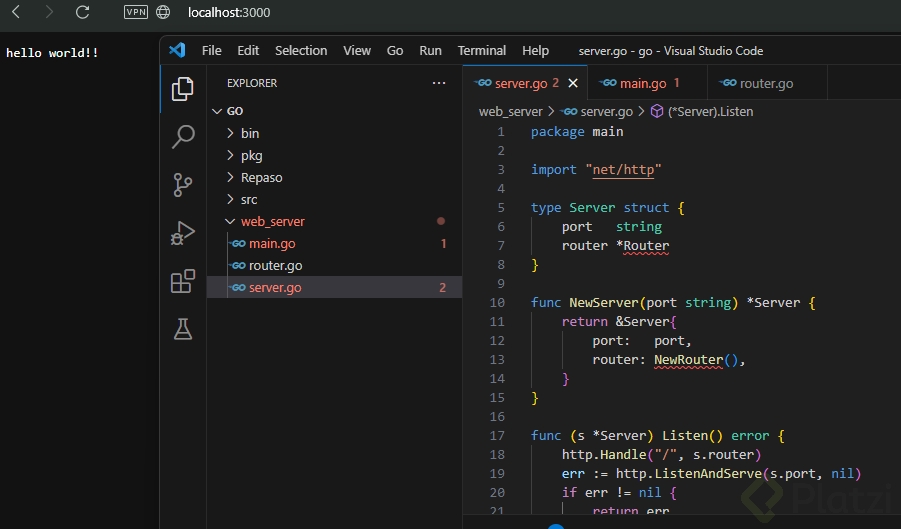
Task: Open the Testing flask icon
Action: click(x=183, y=328)
